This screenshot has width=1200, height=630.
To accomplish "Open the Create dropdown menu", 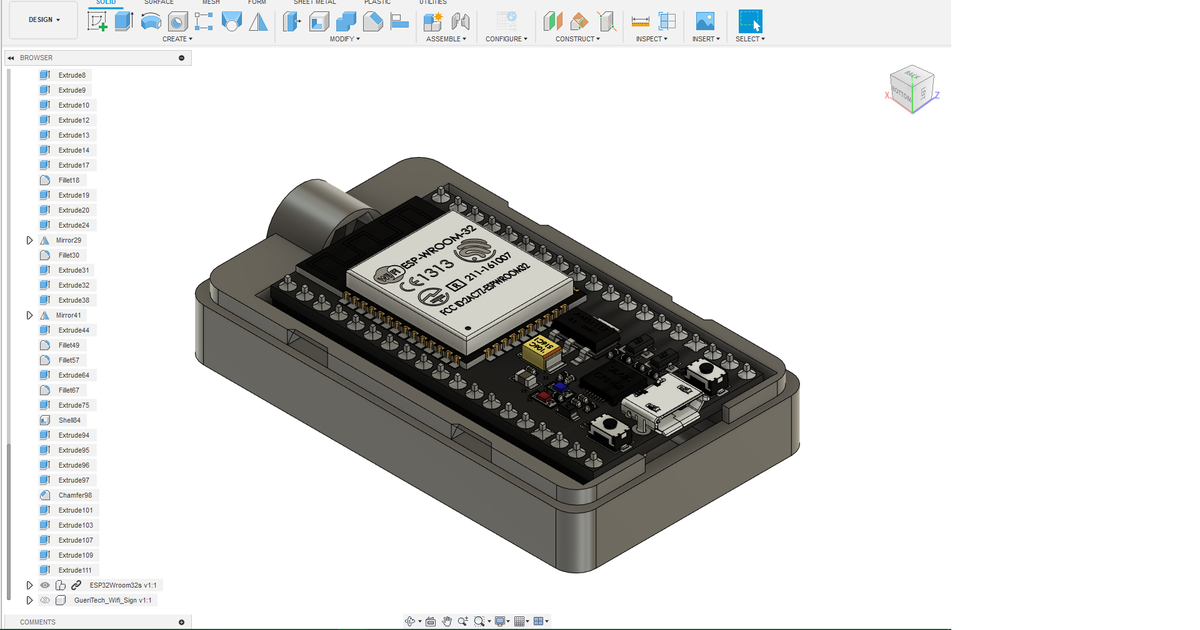I will tap(176, 39).
